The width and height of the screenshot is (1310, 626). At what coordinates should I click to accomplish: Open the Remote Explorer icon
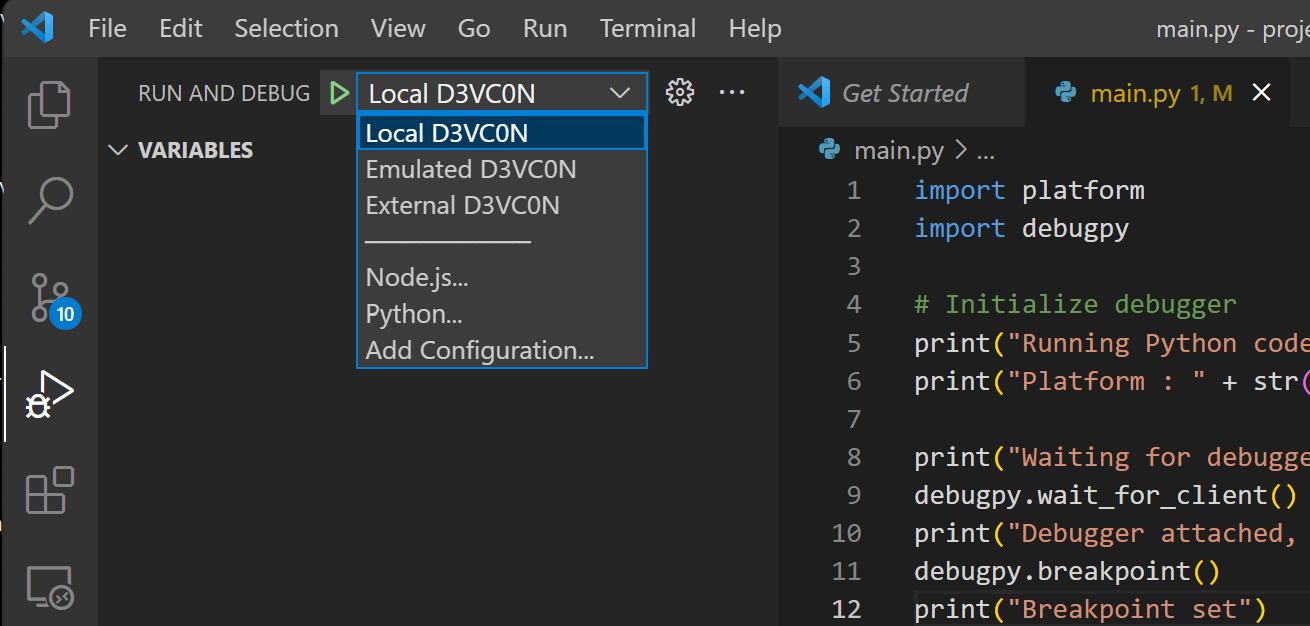click(49, 586)
